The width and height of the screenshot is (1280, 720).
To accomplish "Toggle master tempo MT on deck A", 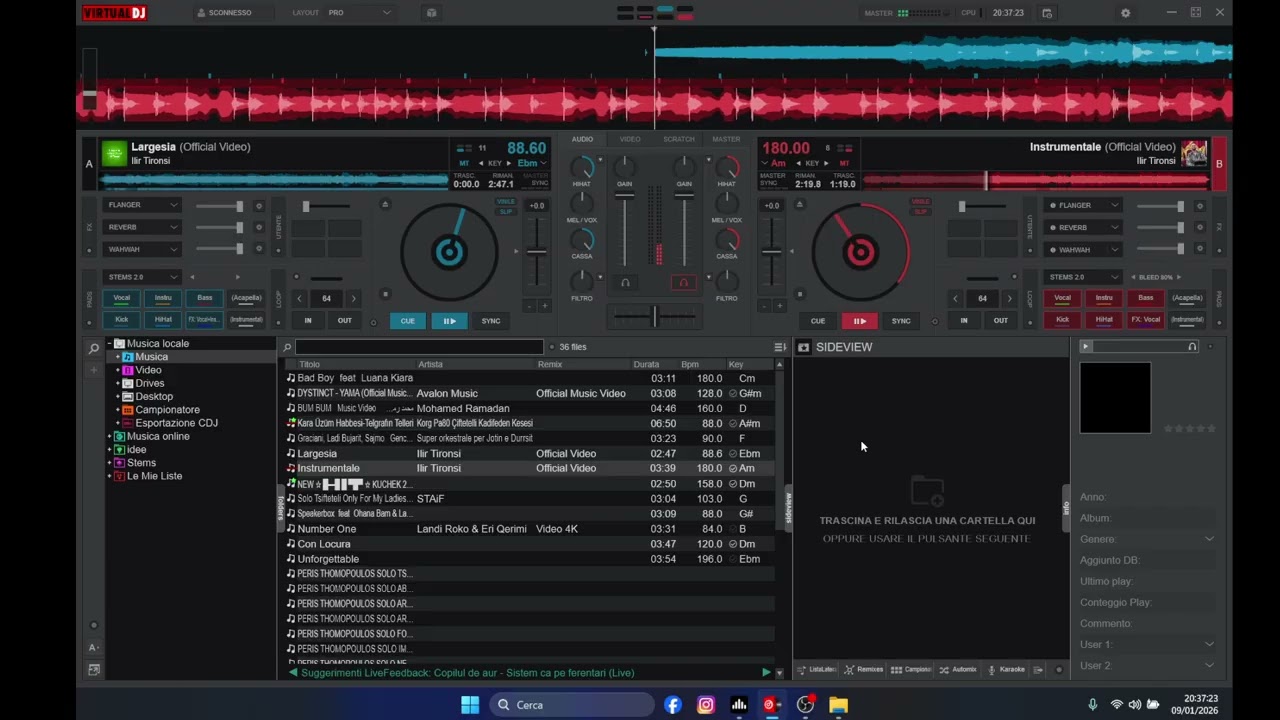I will pos(464,163).
